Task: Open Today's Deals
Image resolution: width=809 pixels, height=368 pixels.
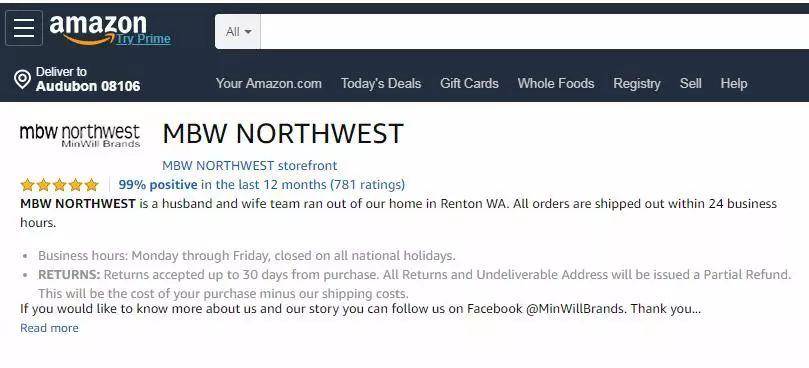Action: (381, 84)
